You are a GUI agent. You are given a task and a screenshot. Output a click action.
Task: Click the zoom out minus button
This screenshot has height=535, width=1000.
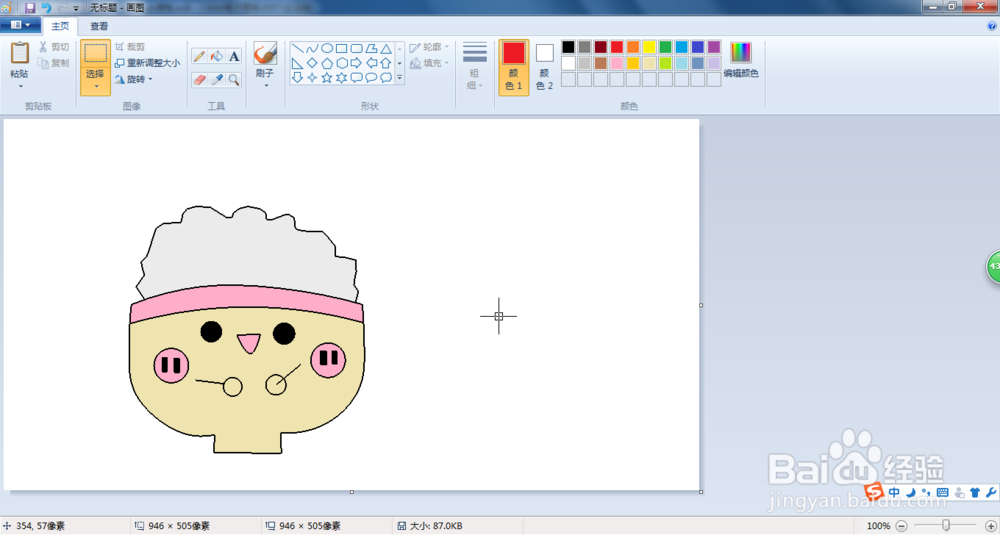[x=901, y=526]
